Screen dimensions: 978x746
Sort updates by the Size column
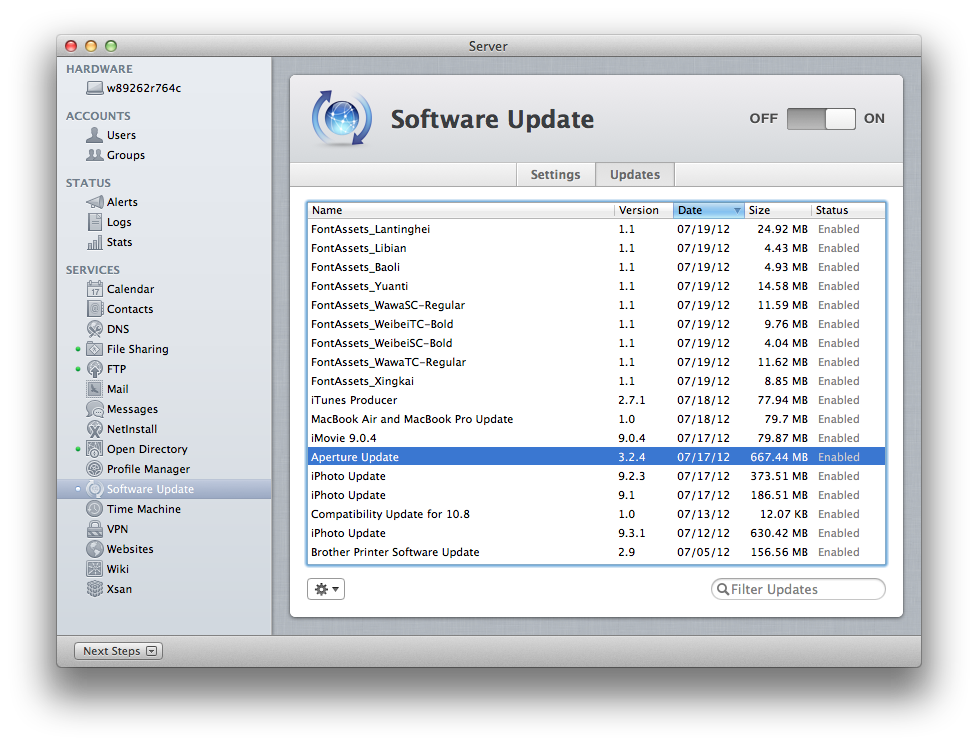[777, 210]
